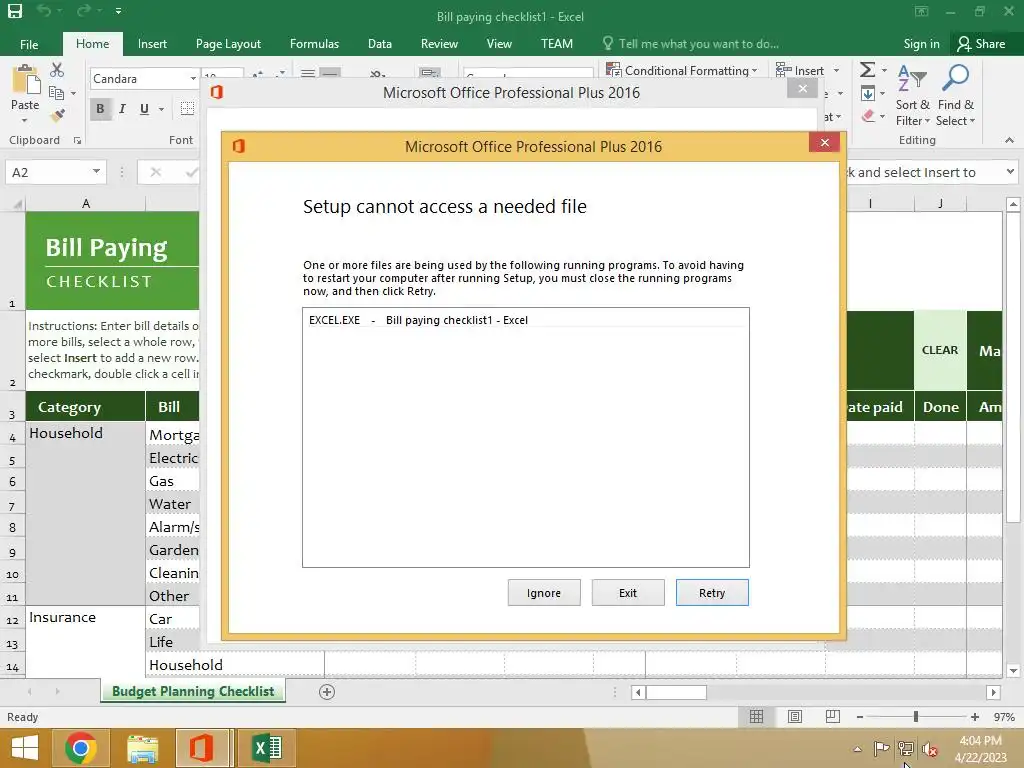Click the Clear eraser icon
The image size is (1024, 768).
tap(868, 116)
